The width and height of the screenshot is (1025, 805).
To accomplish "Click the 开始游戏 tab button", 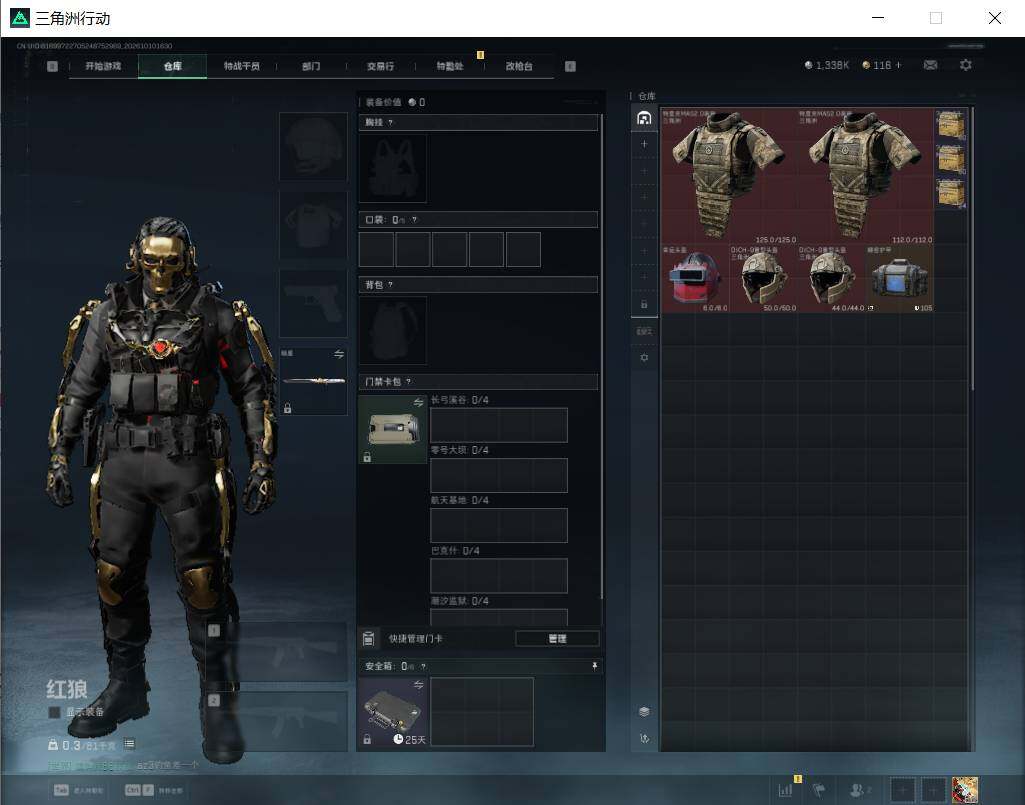I will tap(103, 66).
